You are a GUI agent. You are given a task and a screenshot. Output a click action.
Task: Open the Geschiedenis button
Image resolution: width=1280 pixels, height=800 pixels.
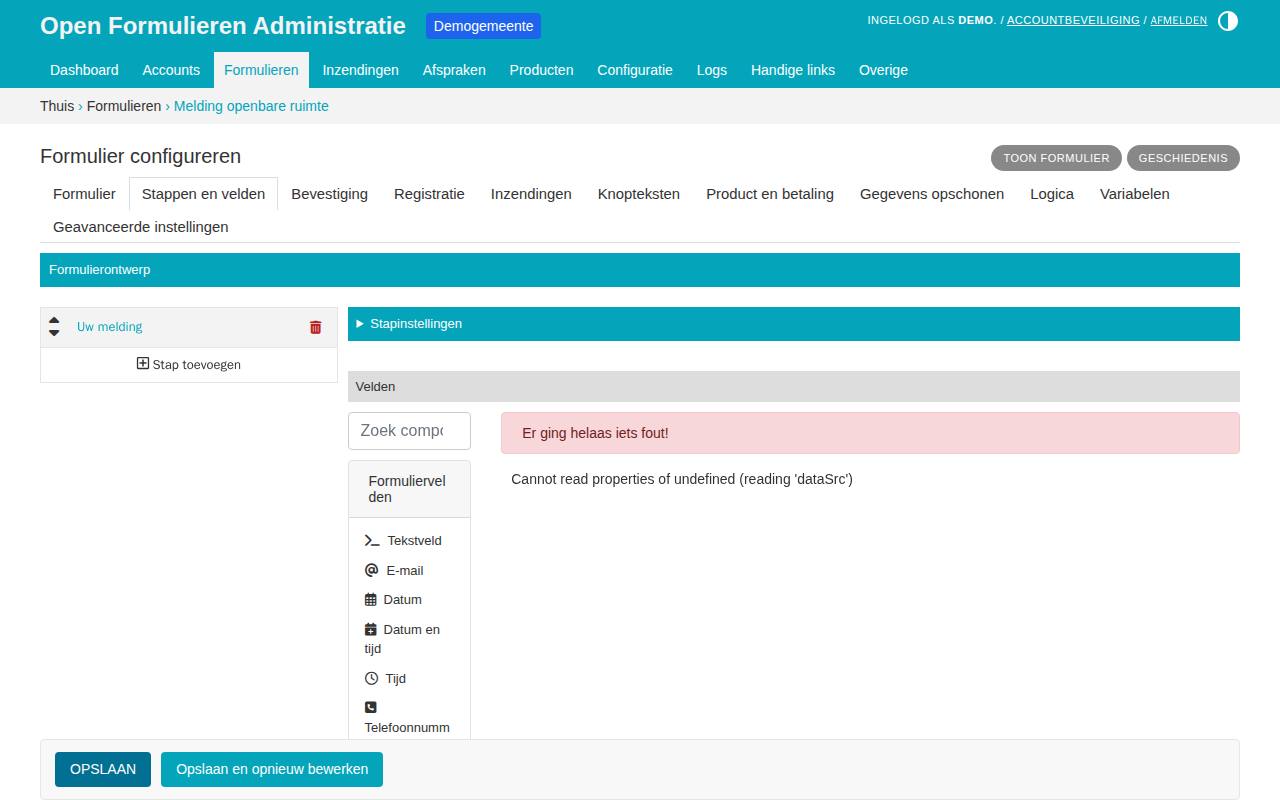coord(1183,158)
